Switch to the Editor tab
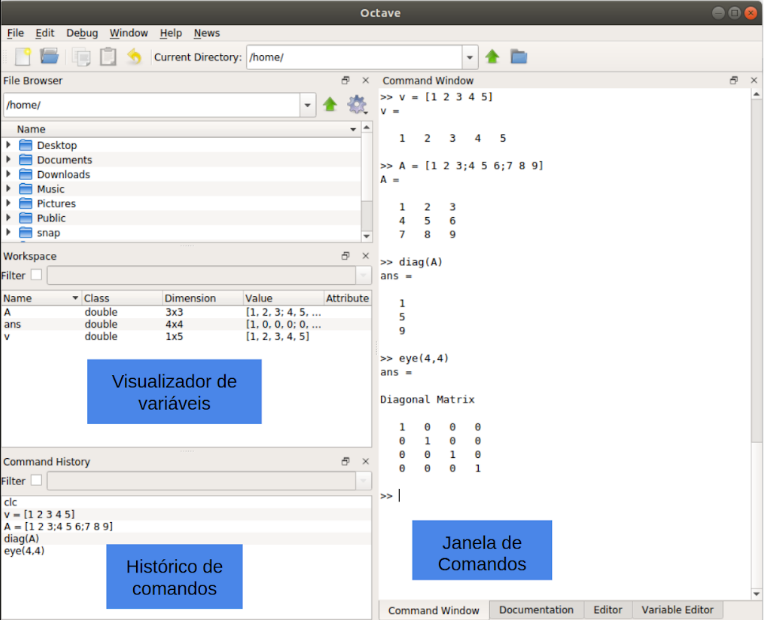 (x=608, y=610)
